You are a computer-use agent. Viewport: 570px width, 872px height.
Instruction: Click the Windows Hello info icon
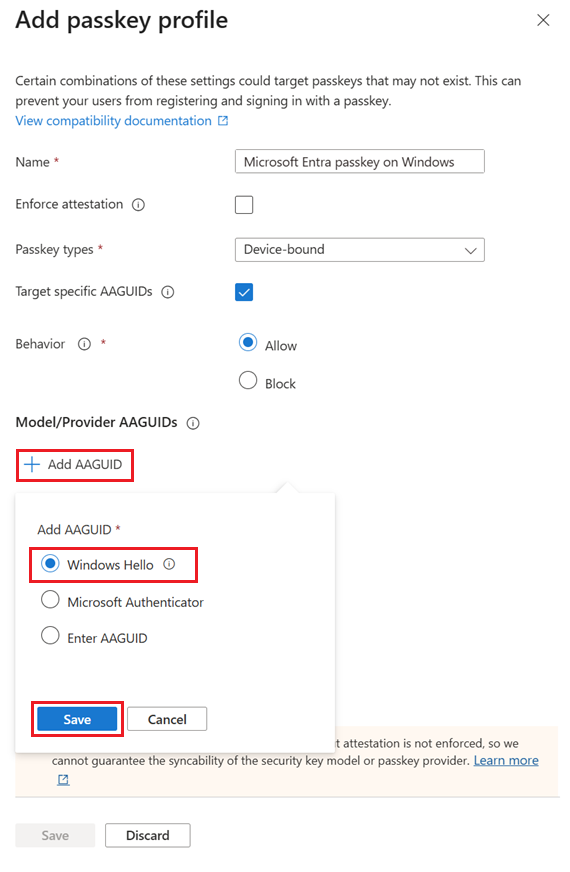coord(169,564)
